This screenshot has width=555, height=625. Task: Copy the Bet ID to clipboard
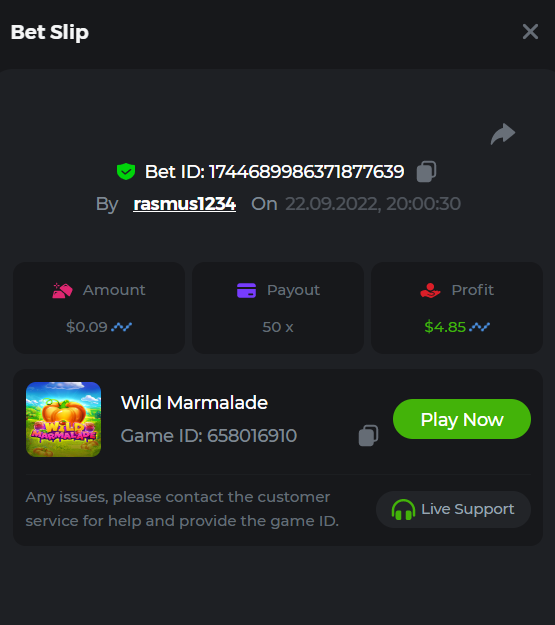(426, 172)
